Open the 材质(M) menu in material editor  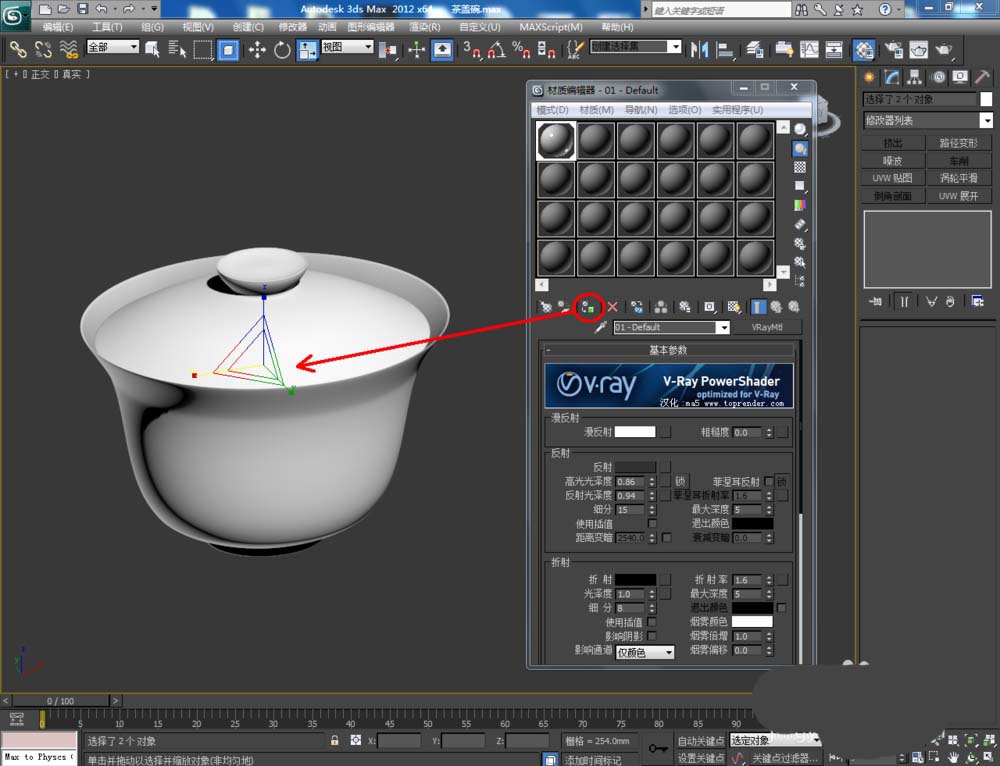[596, 110]
